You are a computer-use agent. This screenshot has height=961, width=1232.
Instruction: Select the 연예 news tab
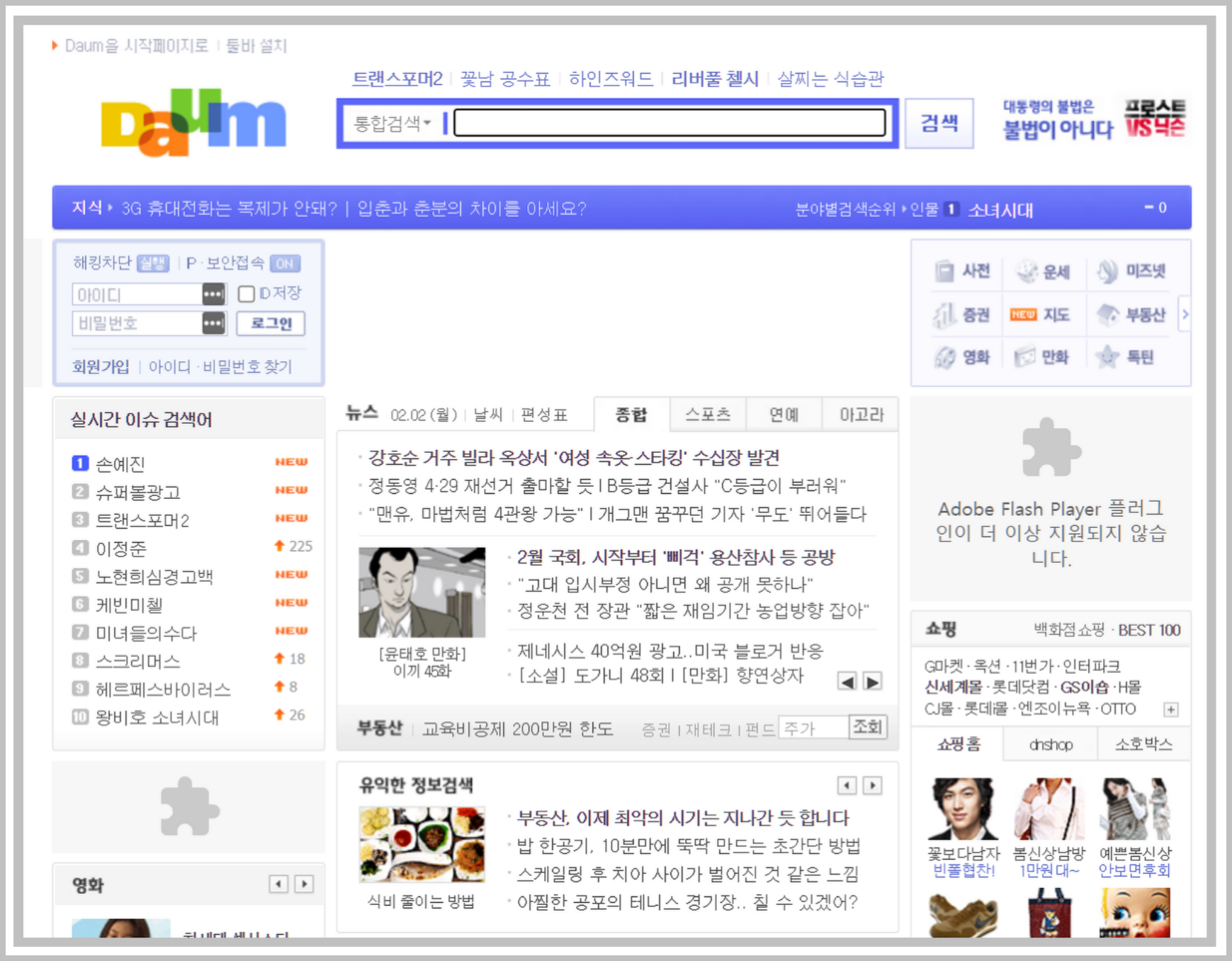(784, 415)
